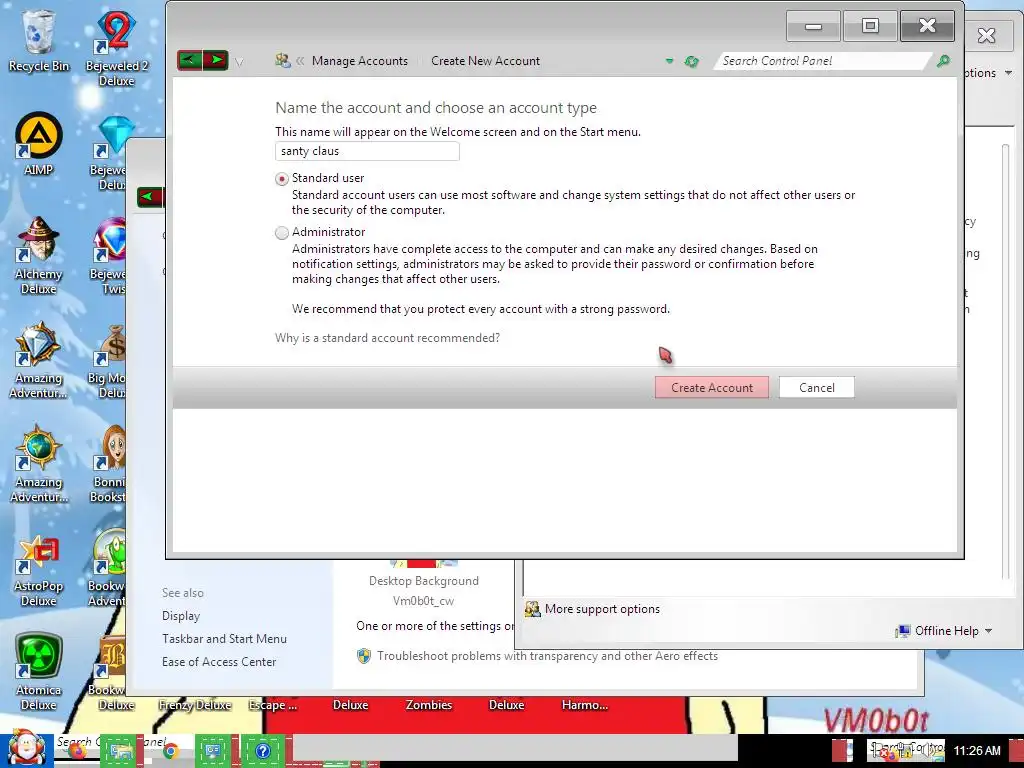The image size is (1024, 768).
Task: Open the Offline Help dropdown
Action: point(953,631)
